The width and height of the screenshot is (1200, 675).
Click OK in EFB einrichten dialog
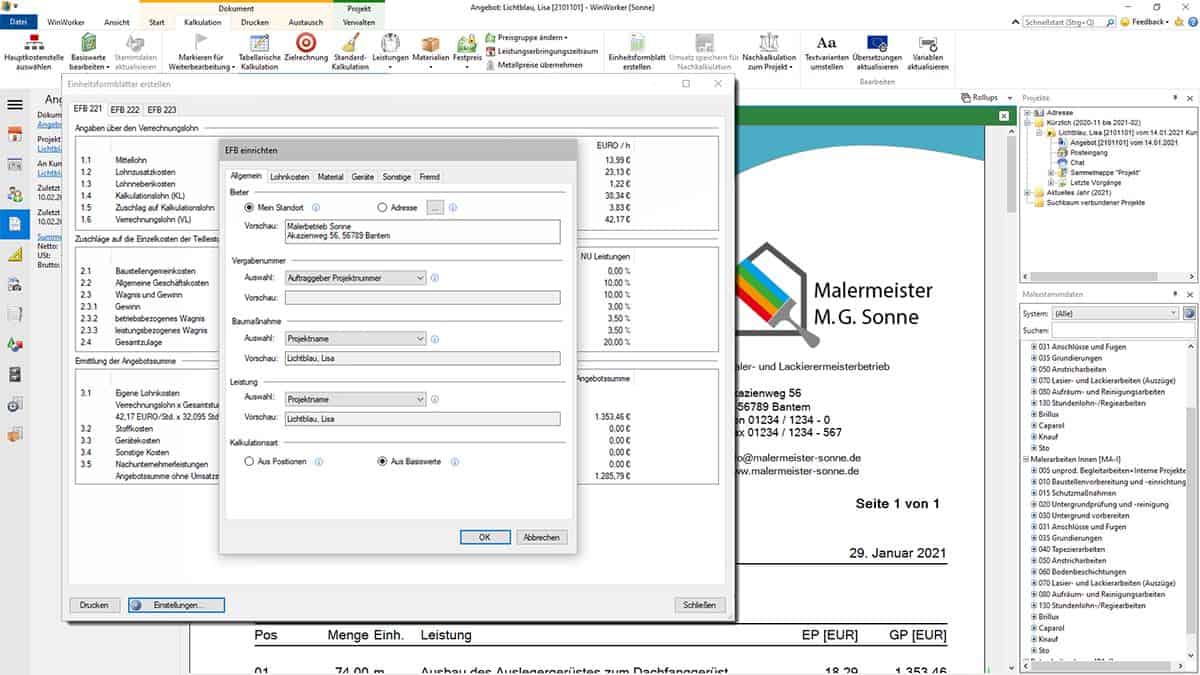[485, 537]
